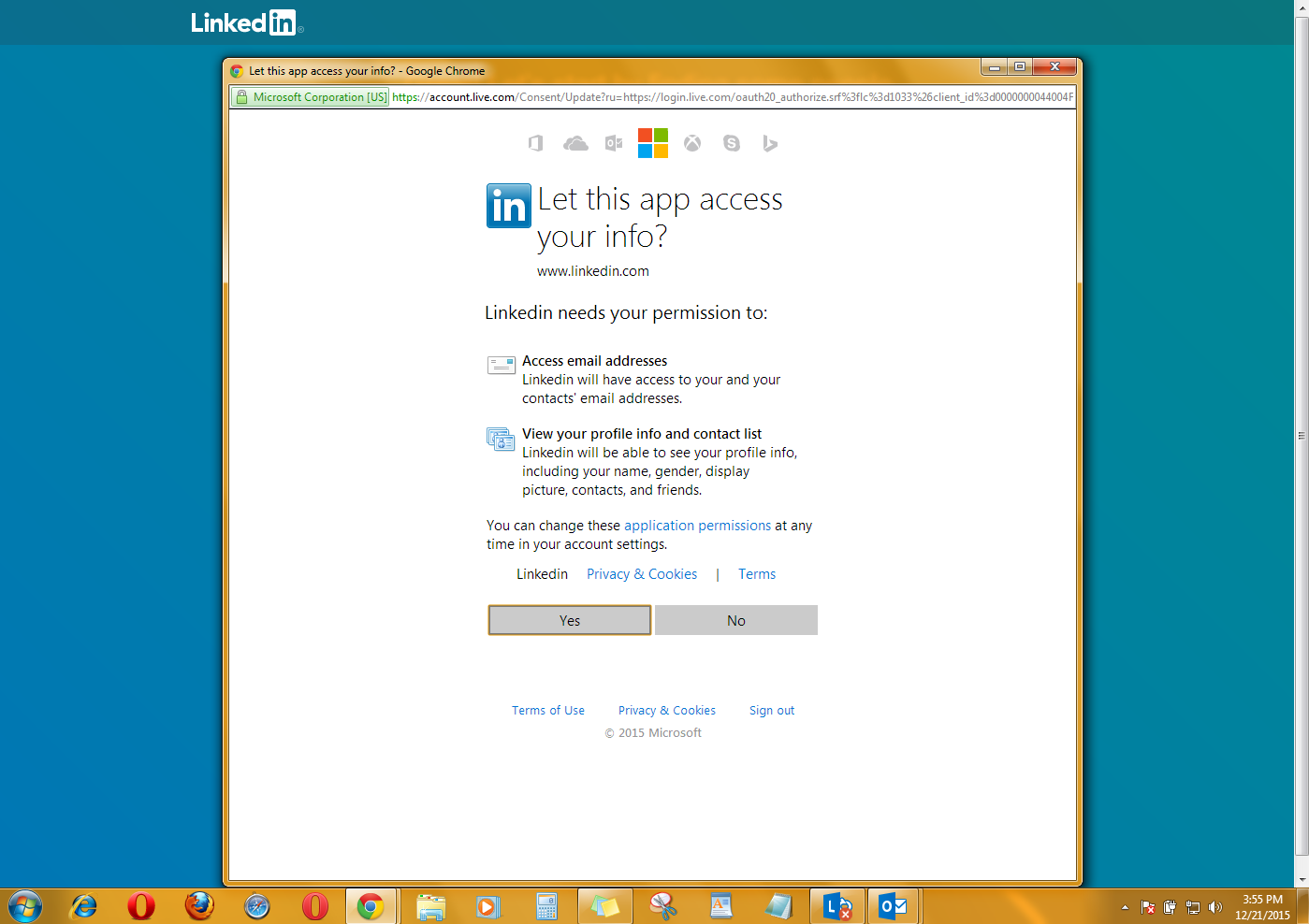Open Privacy & Cookies link in footer

(x=667, y=711)
